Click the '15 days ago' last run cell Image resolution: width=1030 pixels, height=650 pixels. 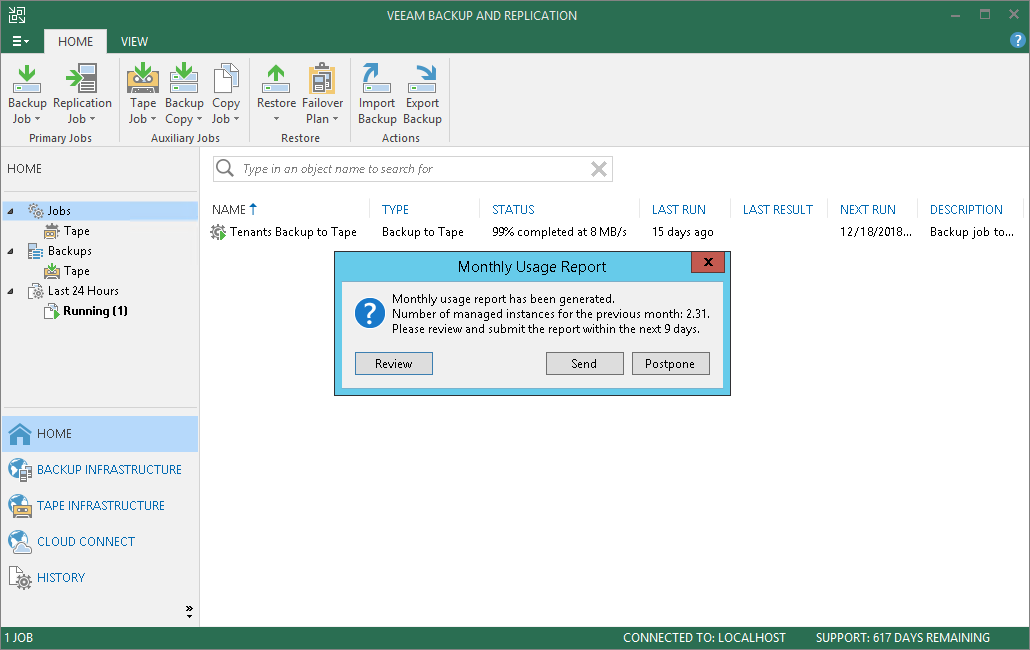[x=683, y=232]
